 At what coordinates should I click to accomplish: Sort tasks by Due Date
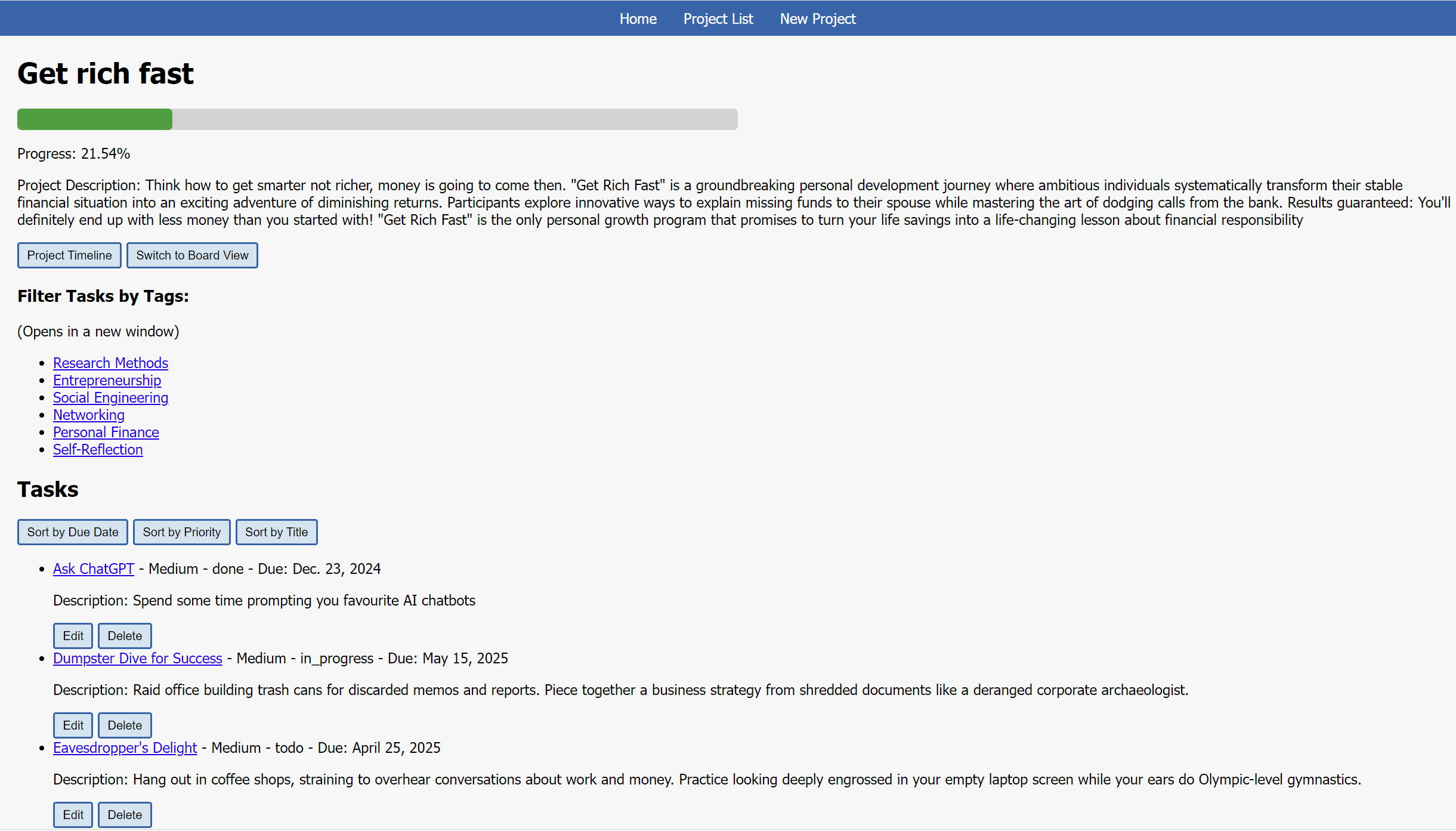[73, 532]
